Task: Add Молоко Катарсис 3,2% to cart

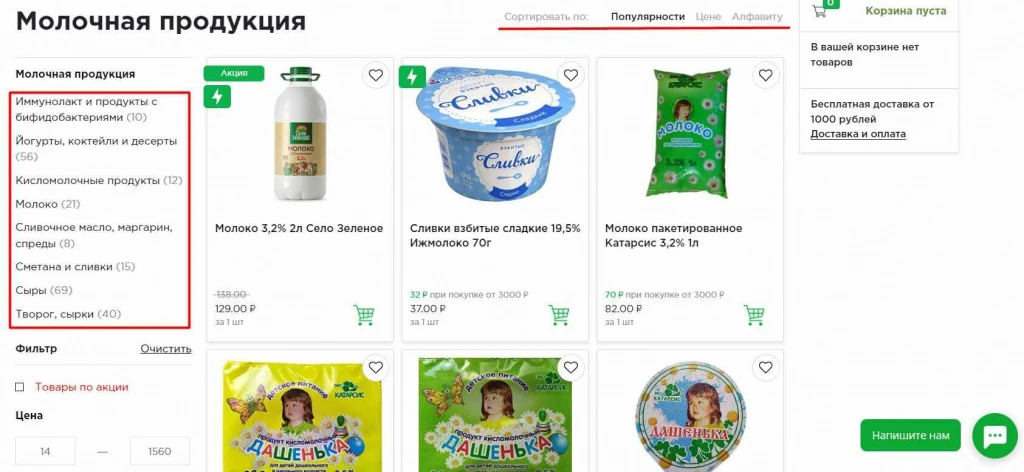Action: tap(754, 315)
